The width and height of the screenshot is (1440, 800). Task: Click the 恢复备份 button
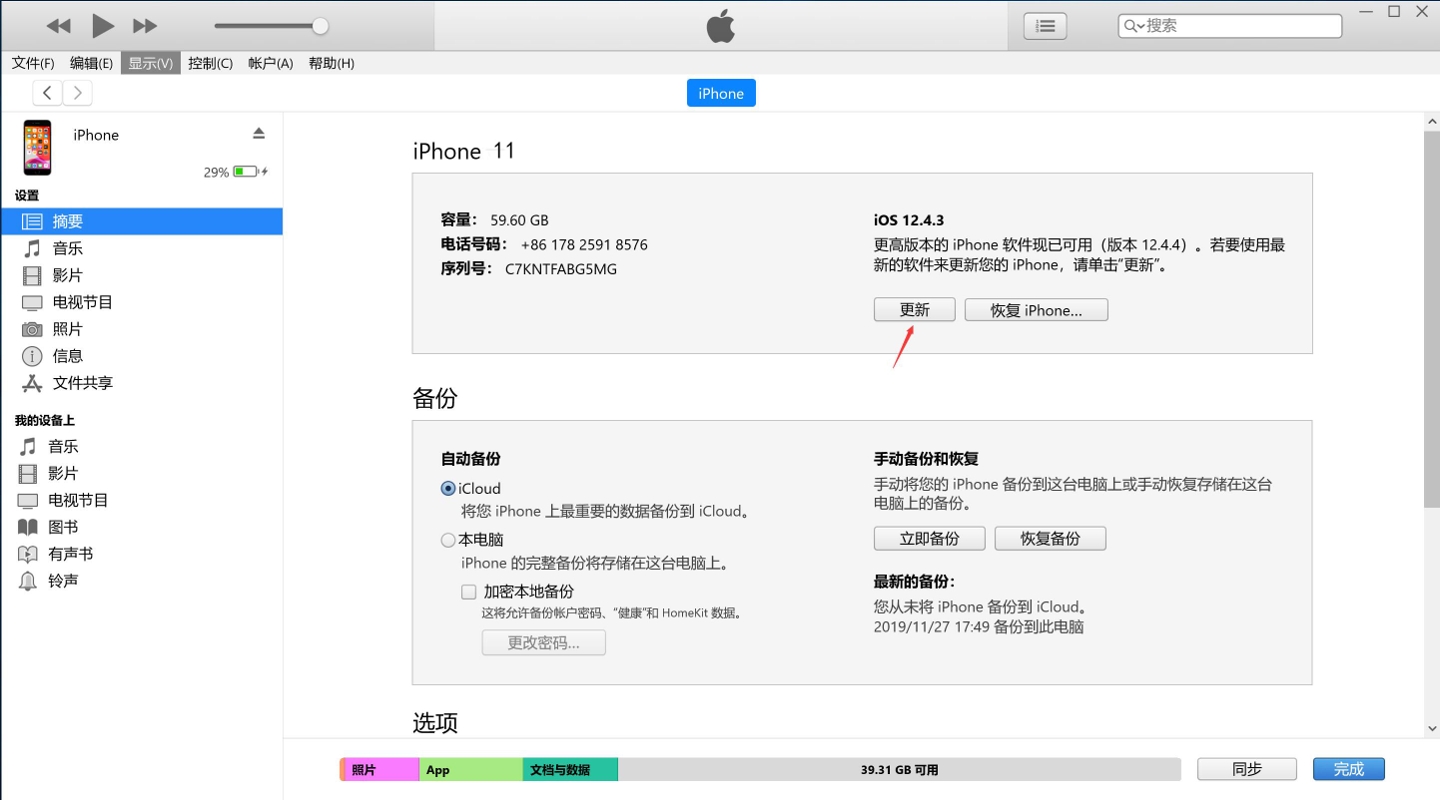(1050, 539)
